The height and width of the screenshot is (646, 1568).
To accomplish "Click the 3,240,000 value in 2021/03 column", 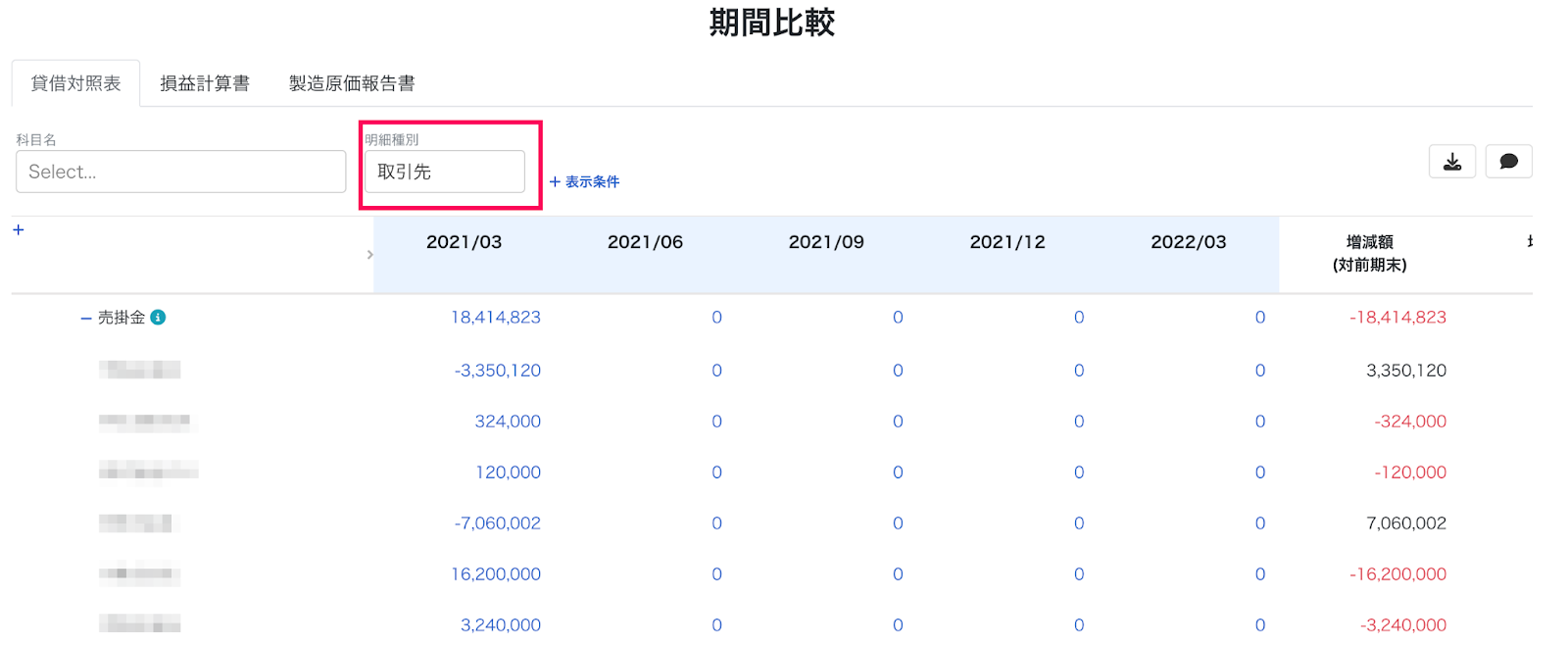I will pos(501,625).
